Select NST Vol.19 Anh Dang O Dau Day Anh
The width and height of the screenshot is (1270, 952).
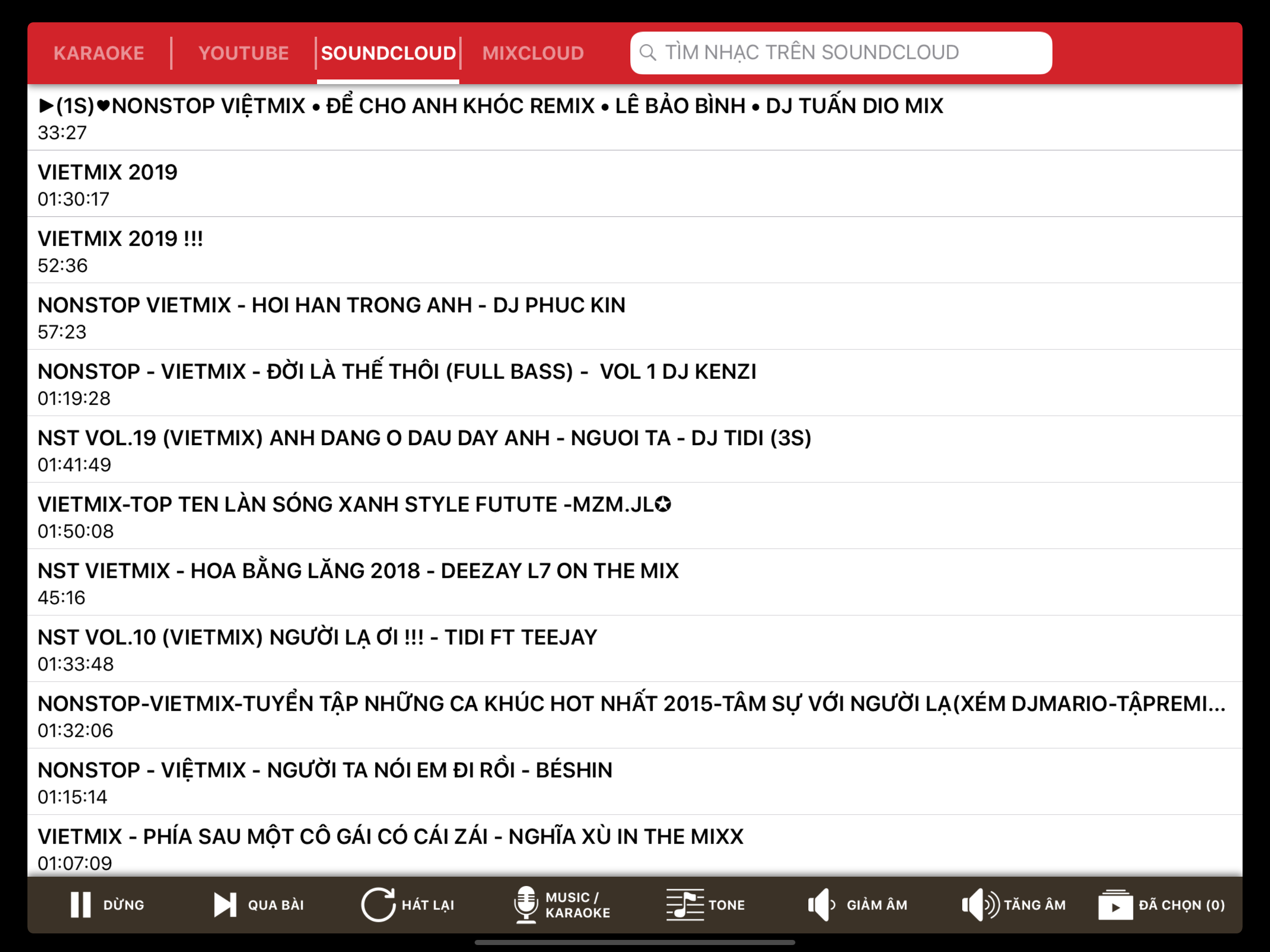pos(635,450)
